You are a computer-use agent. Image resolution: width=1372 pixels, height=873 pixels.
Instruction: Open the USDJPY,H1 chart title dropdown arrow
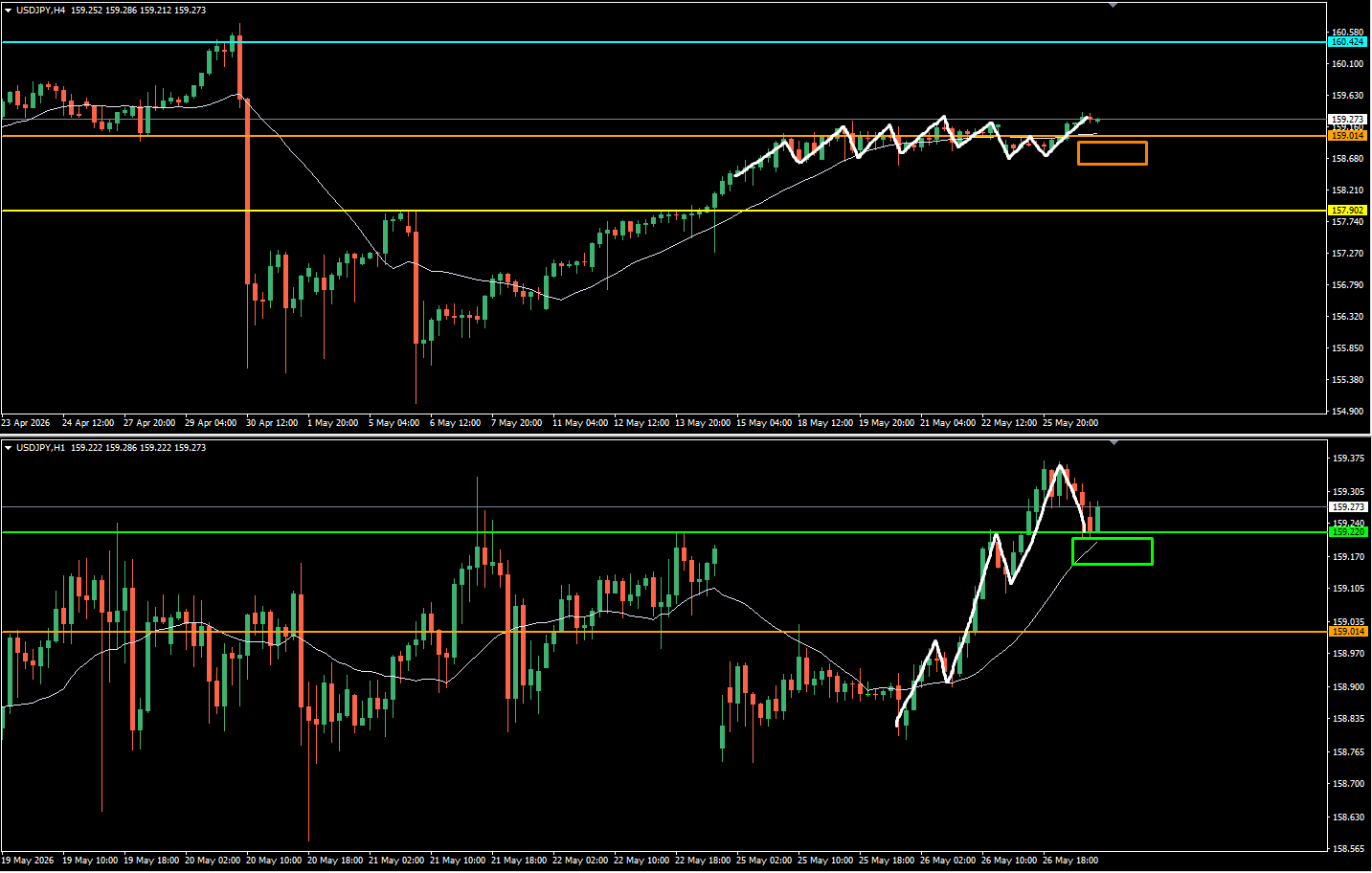(9, 448)
